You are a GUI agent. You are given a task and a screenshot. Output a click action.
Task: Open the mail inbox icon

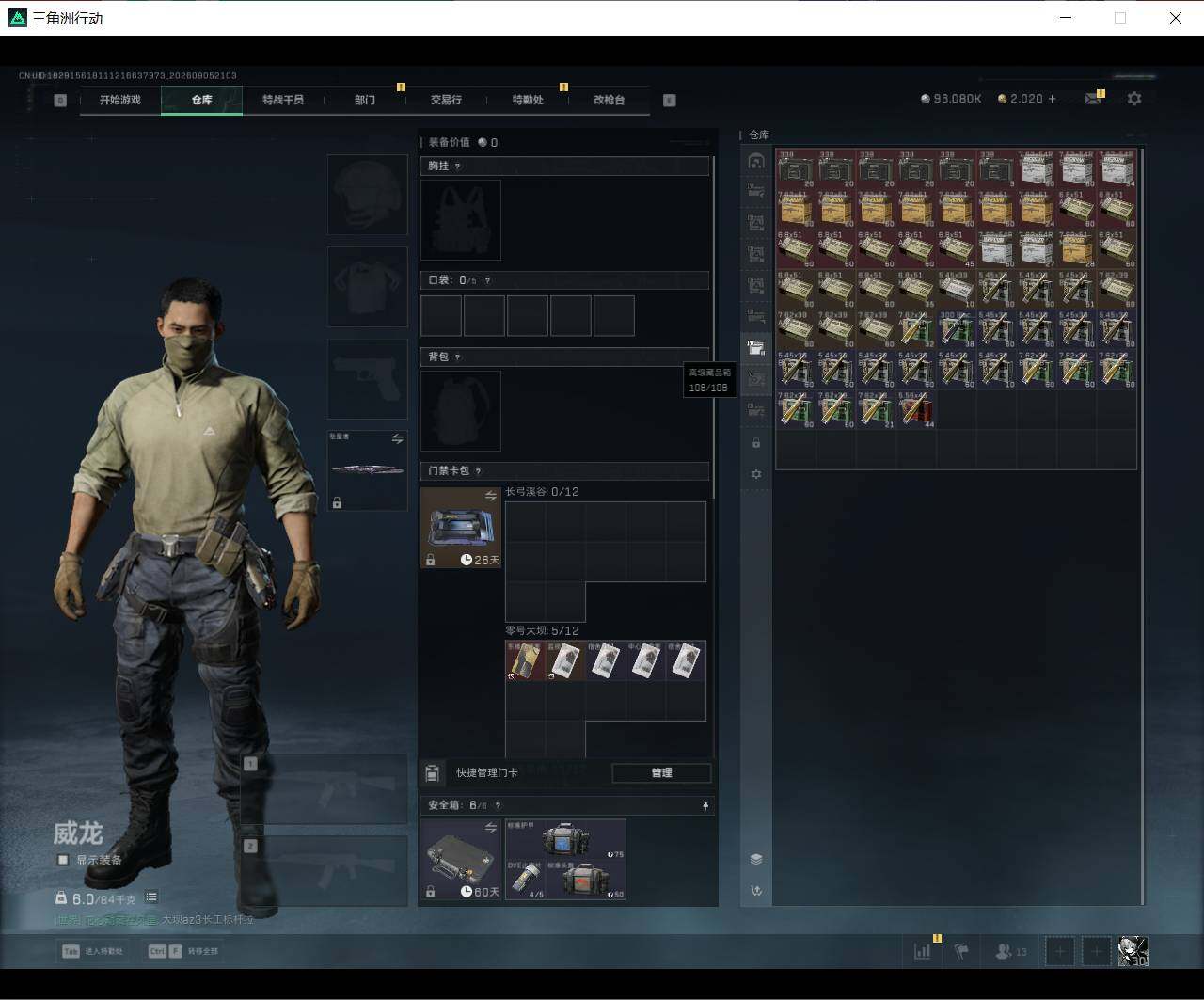click(1093, 99)
